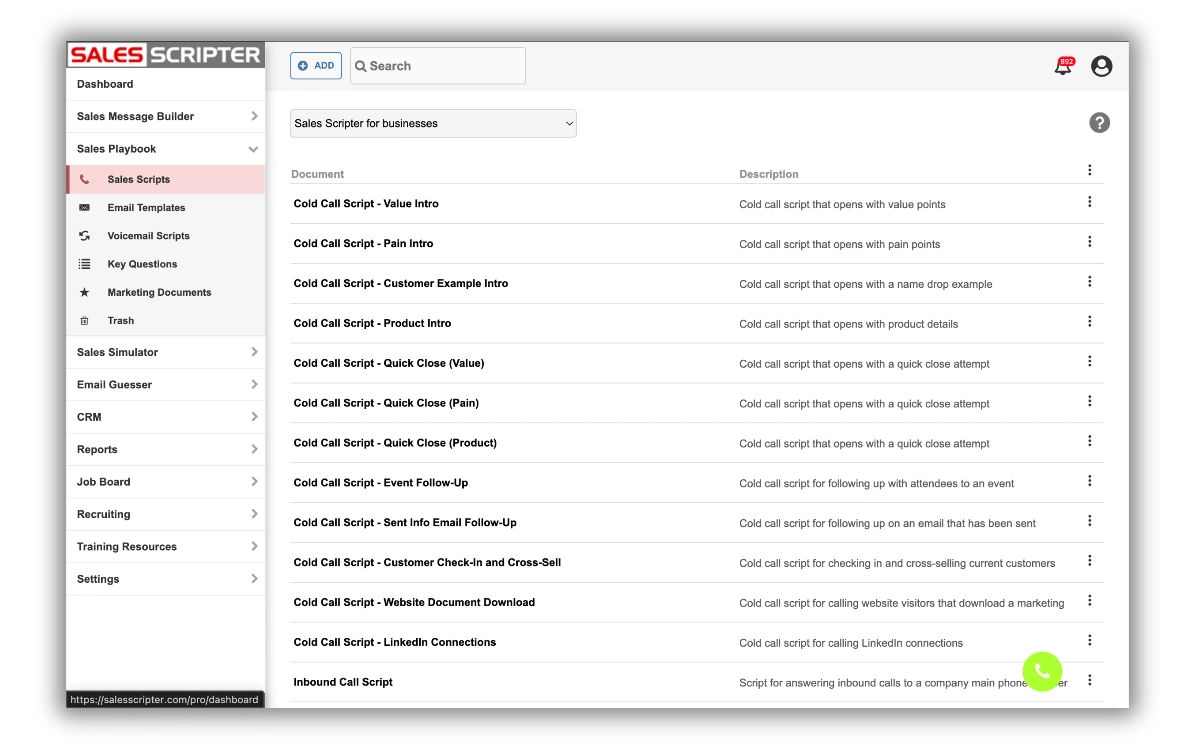Open Cold Call Script - Pain Intro
This screenshot has width=1200, height=750.
point(363,244)
